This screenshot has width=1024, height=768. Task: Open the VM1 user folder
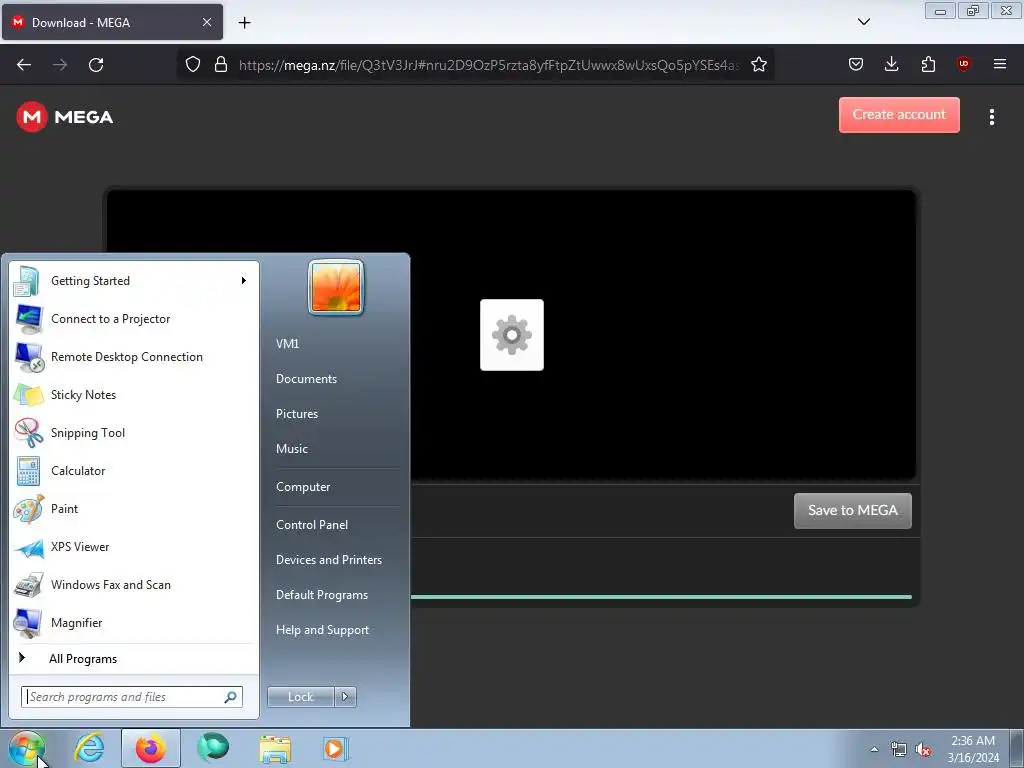click(x=287, y=344)
